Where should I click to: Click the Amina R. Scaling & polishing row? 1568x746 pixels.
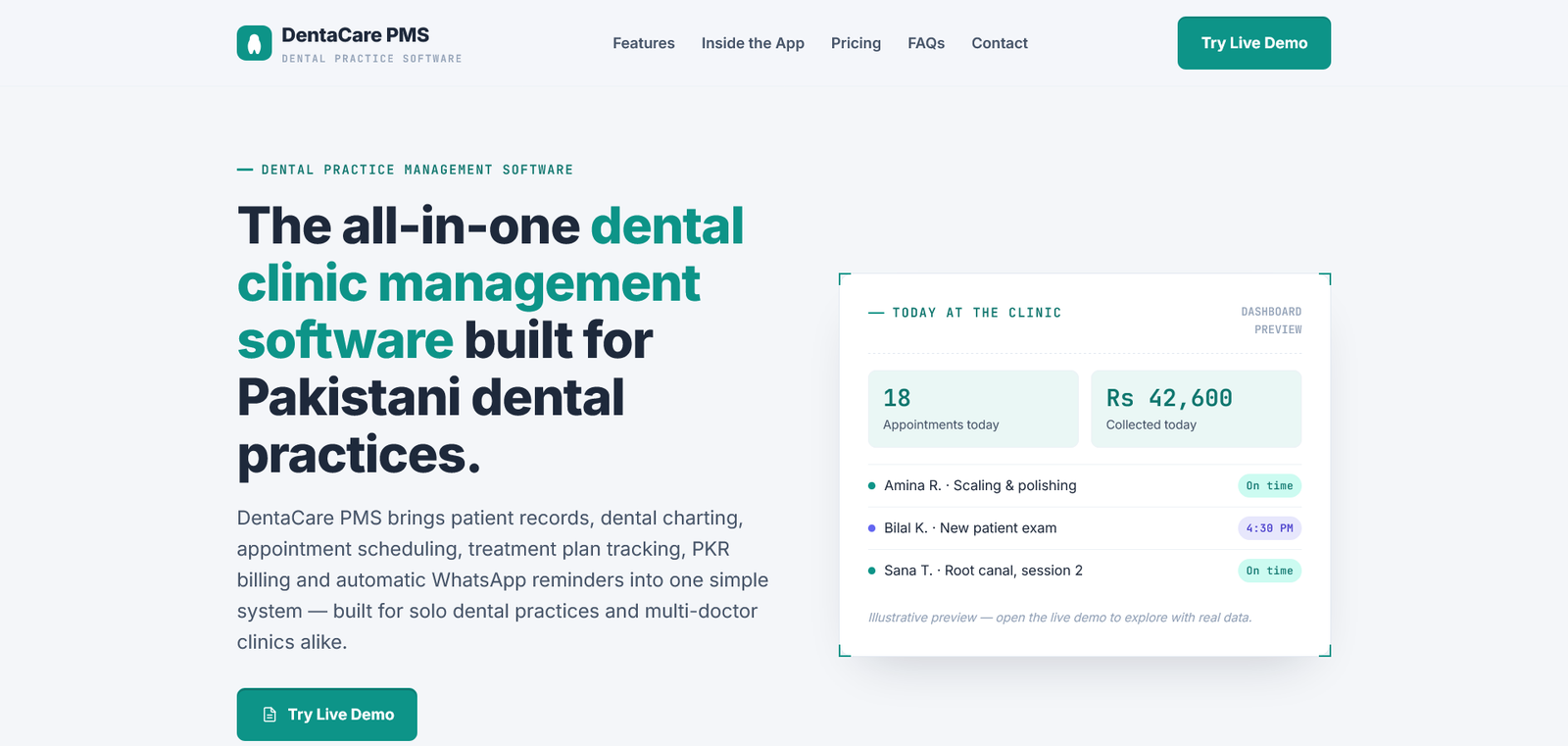tap(1085, 485)
